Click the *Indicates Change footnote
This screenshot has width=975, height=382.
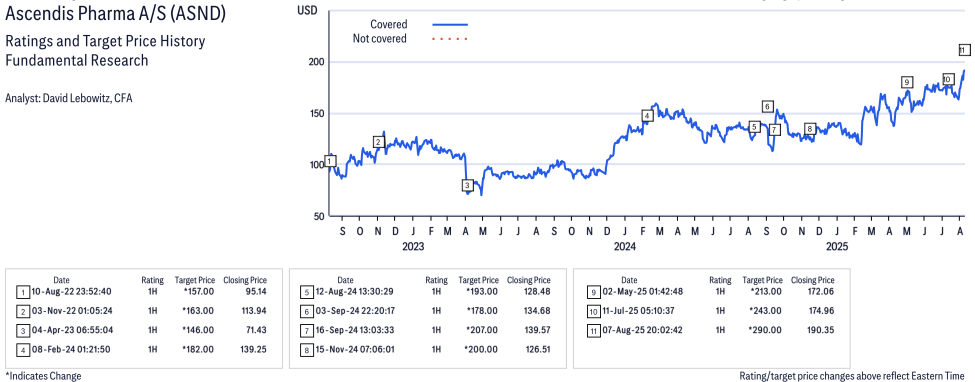tap(43, 376)
